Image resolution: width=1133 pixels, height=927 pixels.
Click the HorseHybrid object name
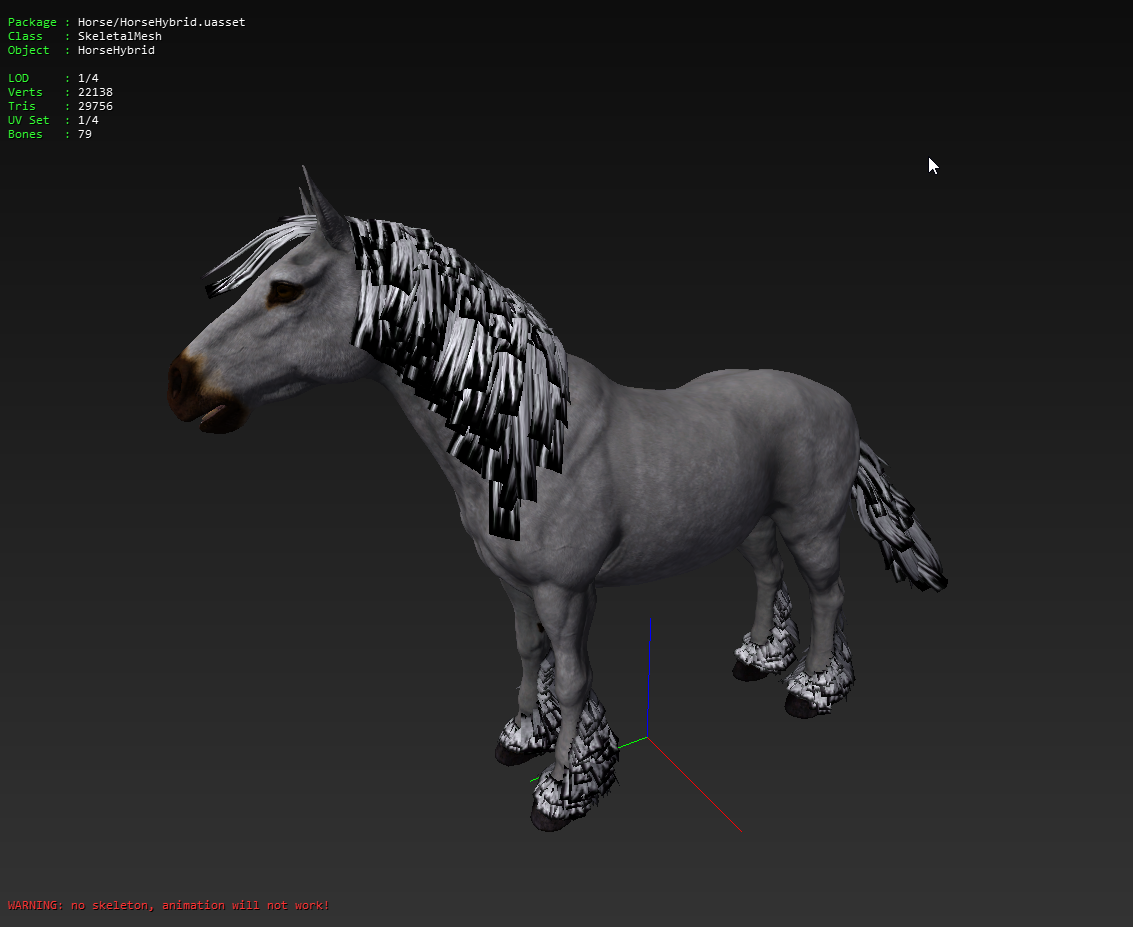116,50
